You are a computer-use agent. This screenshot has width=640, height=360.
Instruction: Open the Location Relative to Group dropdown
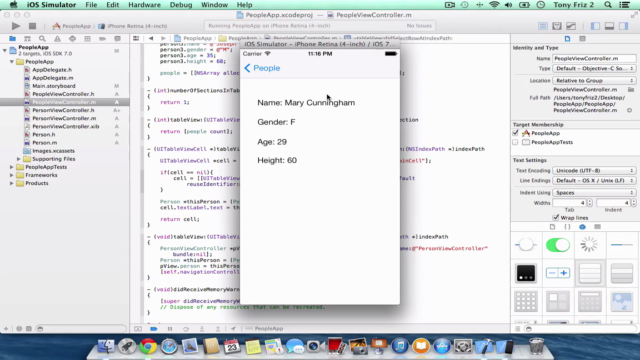594,80
